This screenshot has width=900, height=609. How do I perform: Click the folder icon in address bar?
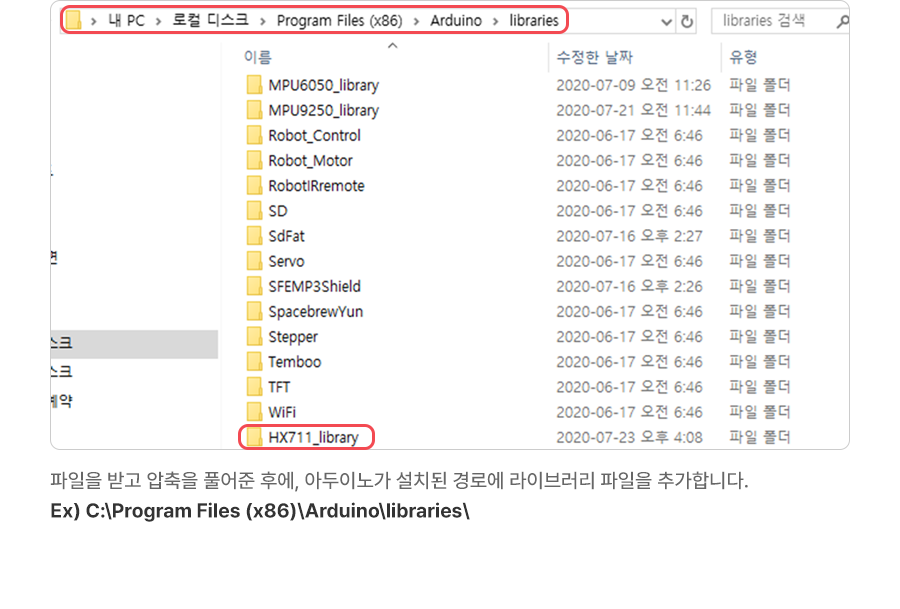[x=73, y=21]
